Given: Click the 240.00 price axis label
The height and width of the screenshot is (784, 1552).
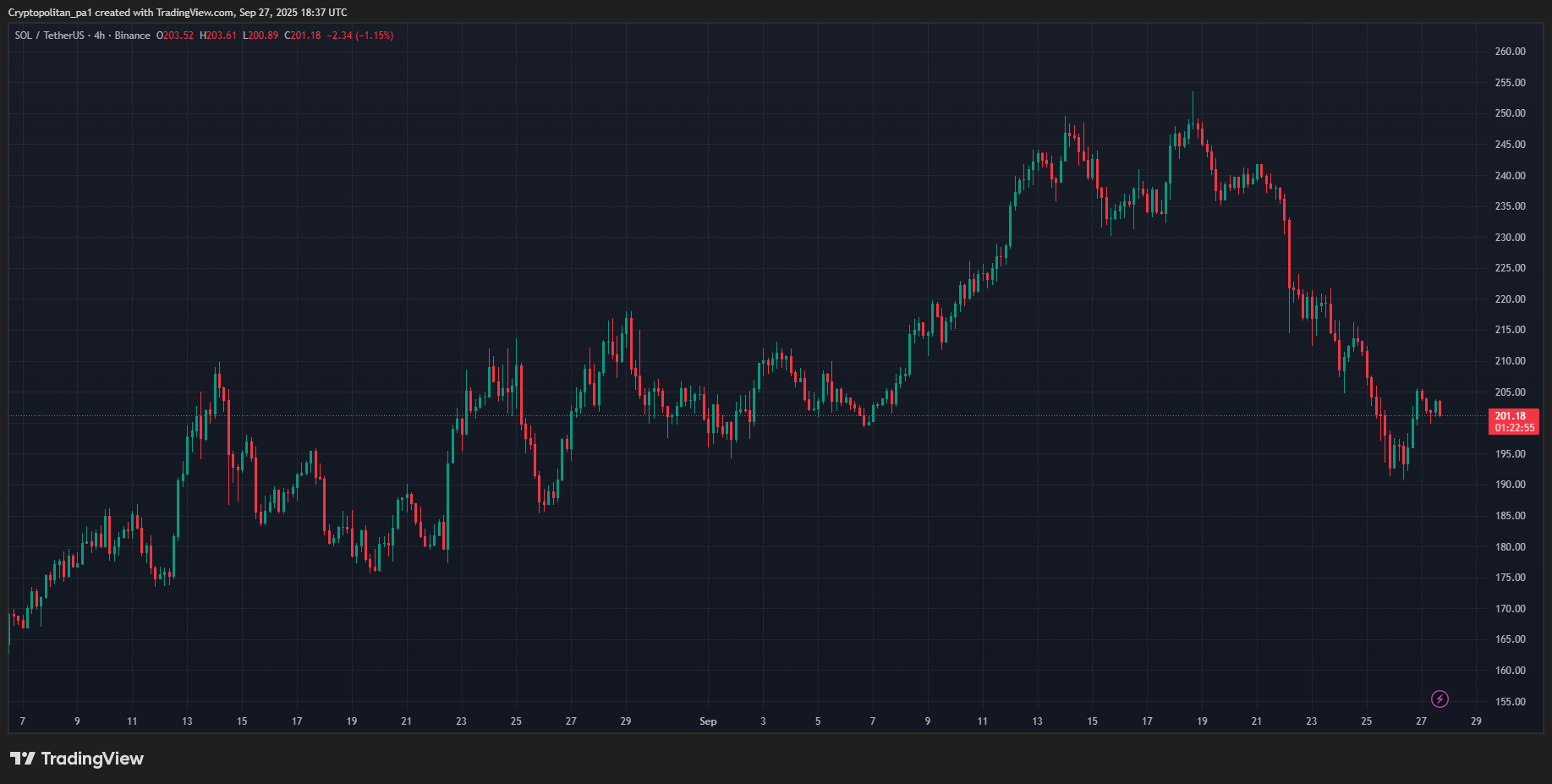Looking at the screenshot, I should click(x=1511, y=176).
